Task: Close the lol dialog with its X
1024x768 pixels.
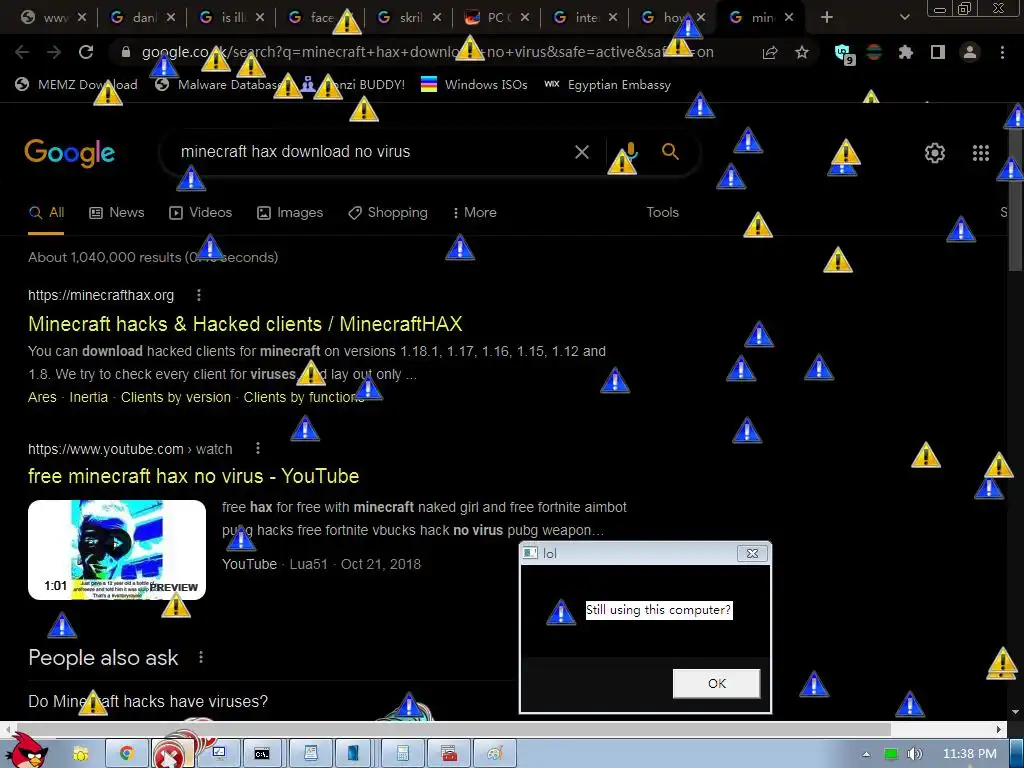Action: pos(752,553)
